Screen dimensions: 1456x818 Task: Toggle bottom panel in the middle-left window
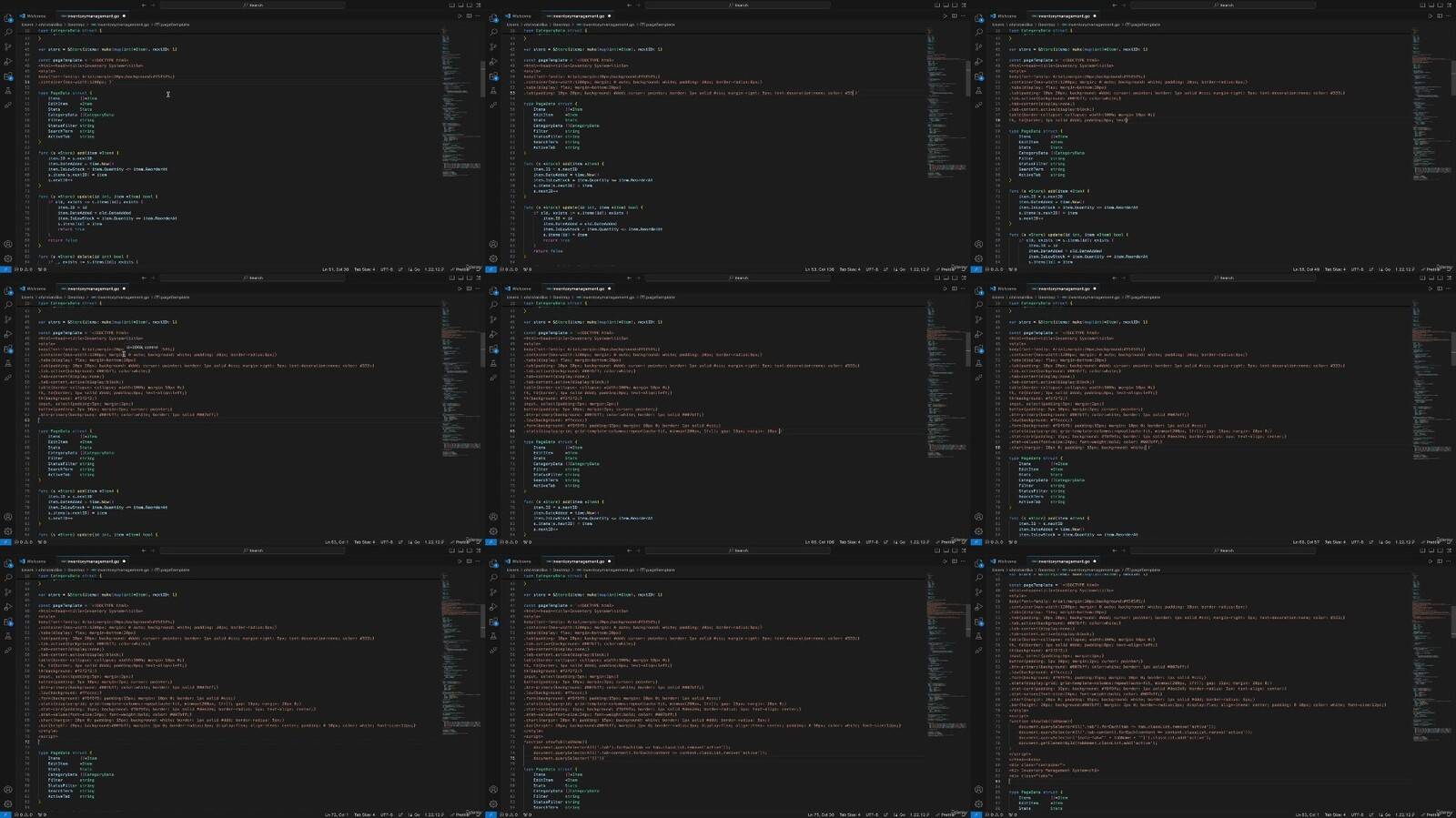pyautogui.click(x=460, y=278)
